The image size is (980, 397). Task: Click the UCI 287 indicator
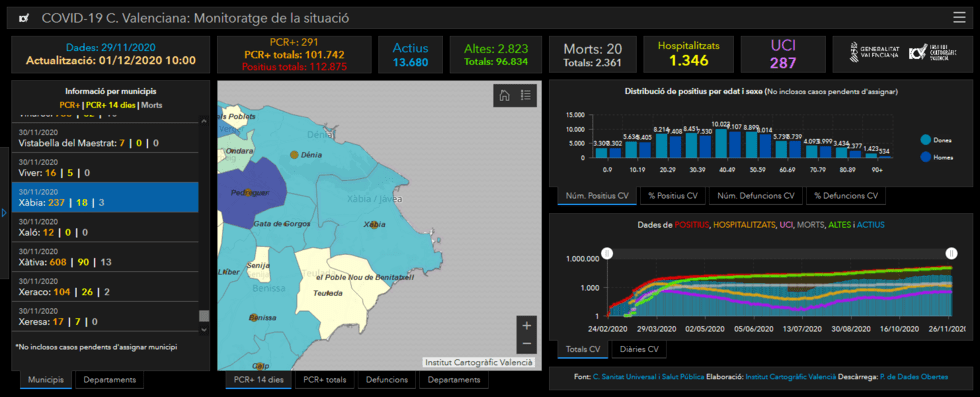[x=782, y=54]
